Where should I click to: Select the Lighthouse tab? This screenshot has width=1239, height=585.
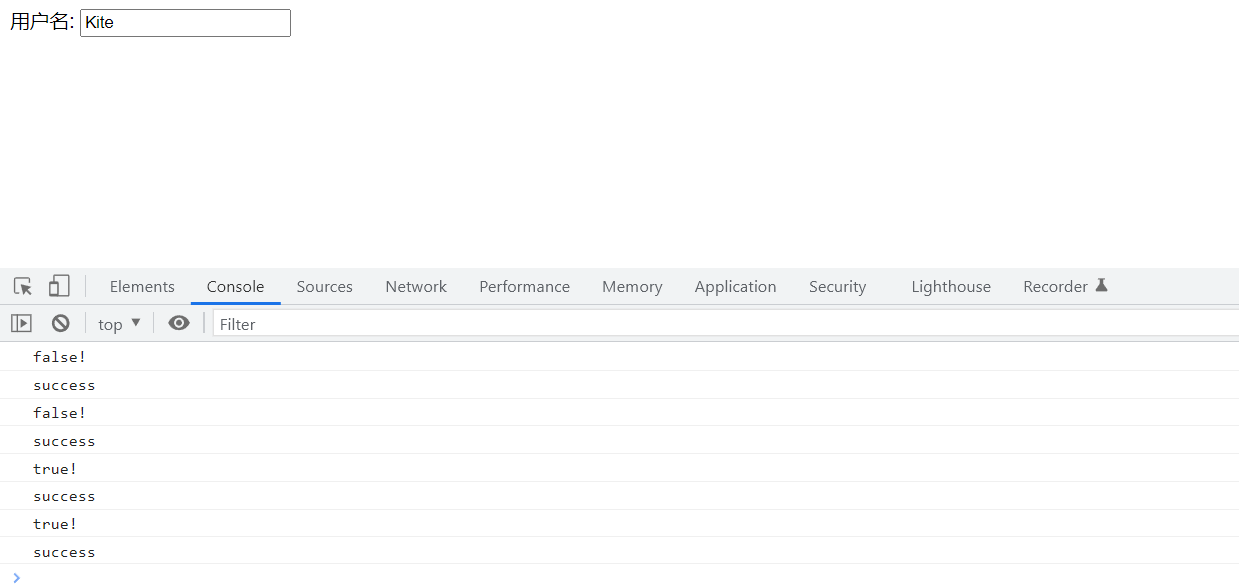click(x=951, y=287)
